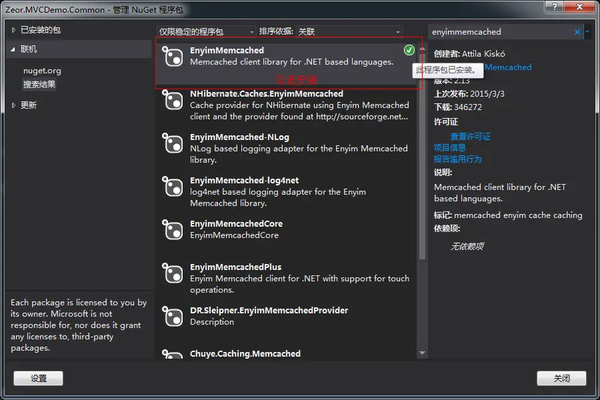Click the green installed checkmark on EnyimMemcached
Viewport: 600px width, 400px height.
(409, 50)
